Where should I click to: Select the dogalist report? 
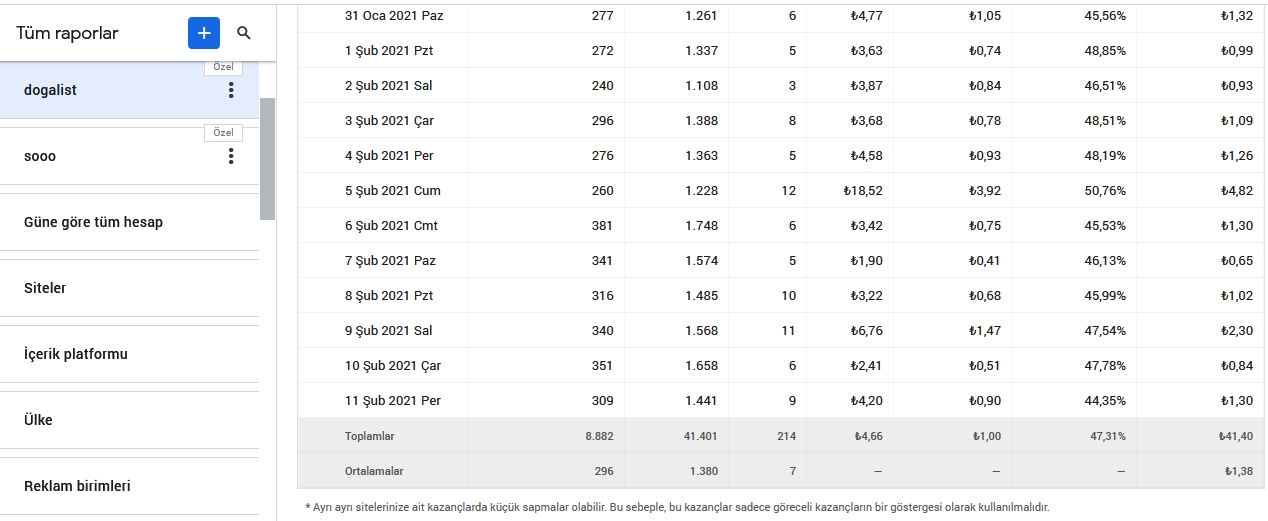pyautogui.click(x=129, y=90)
